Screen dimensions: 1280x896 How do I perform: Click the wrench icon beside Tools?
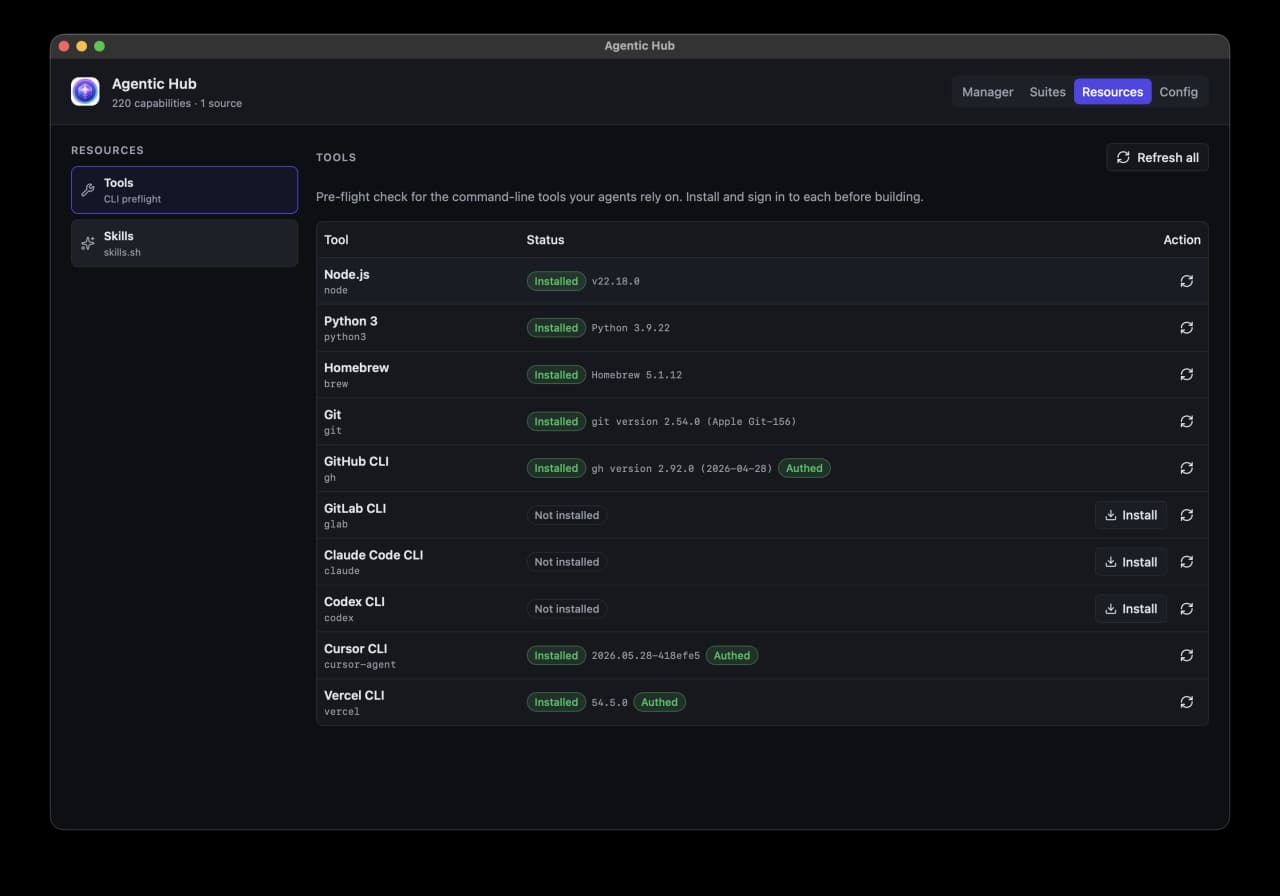[x=88, y=190]
